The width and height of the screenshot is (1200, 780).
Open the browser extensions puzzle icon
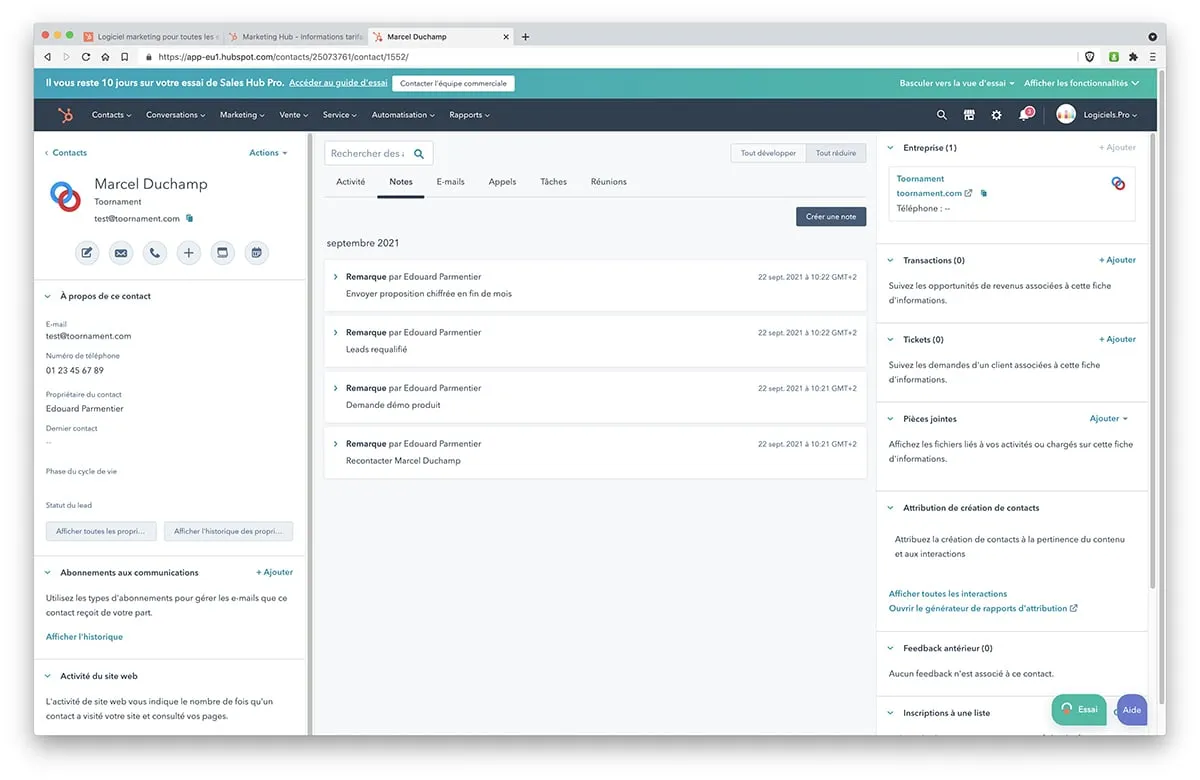click(1133, 57)
